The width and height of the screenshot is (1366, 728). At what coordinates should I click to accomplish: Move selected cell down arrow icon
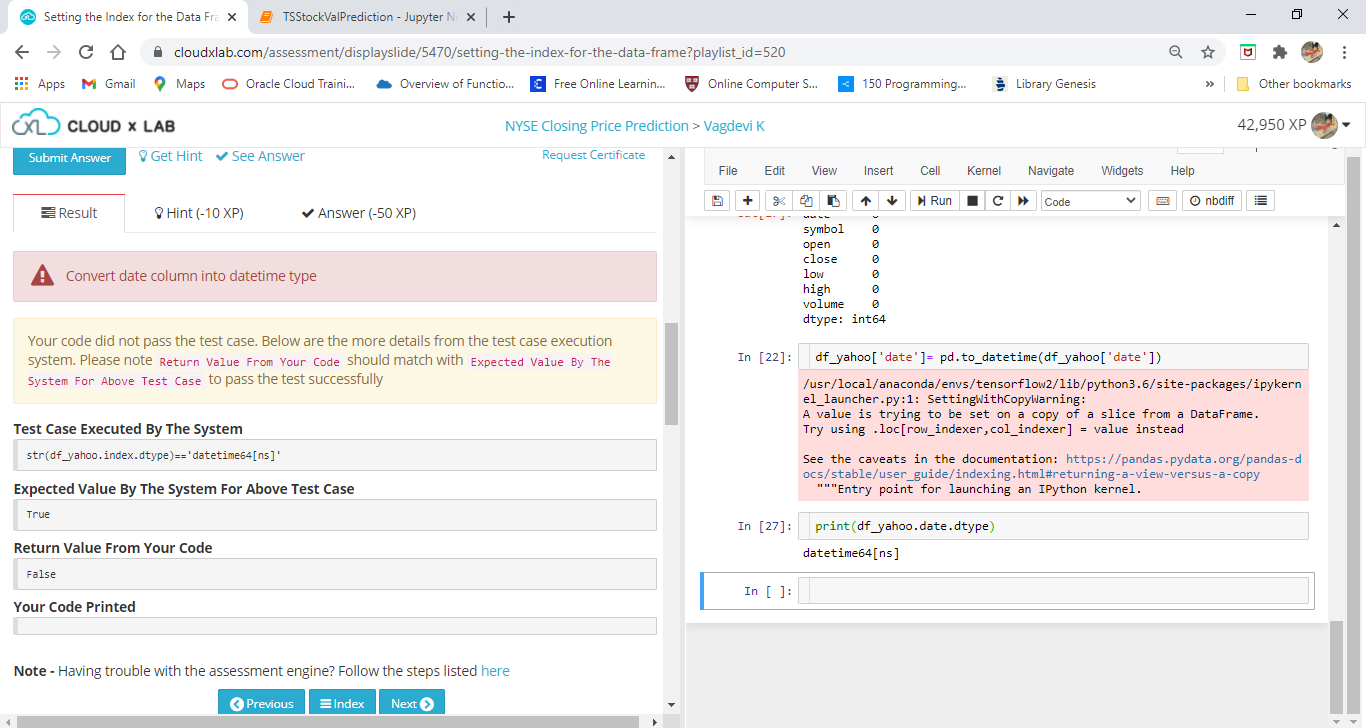point(892,201)
